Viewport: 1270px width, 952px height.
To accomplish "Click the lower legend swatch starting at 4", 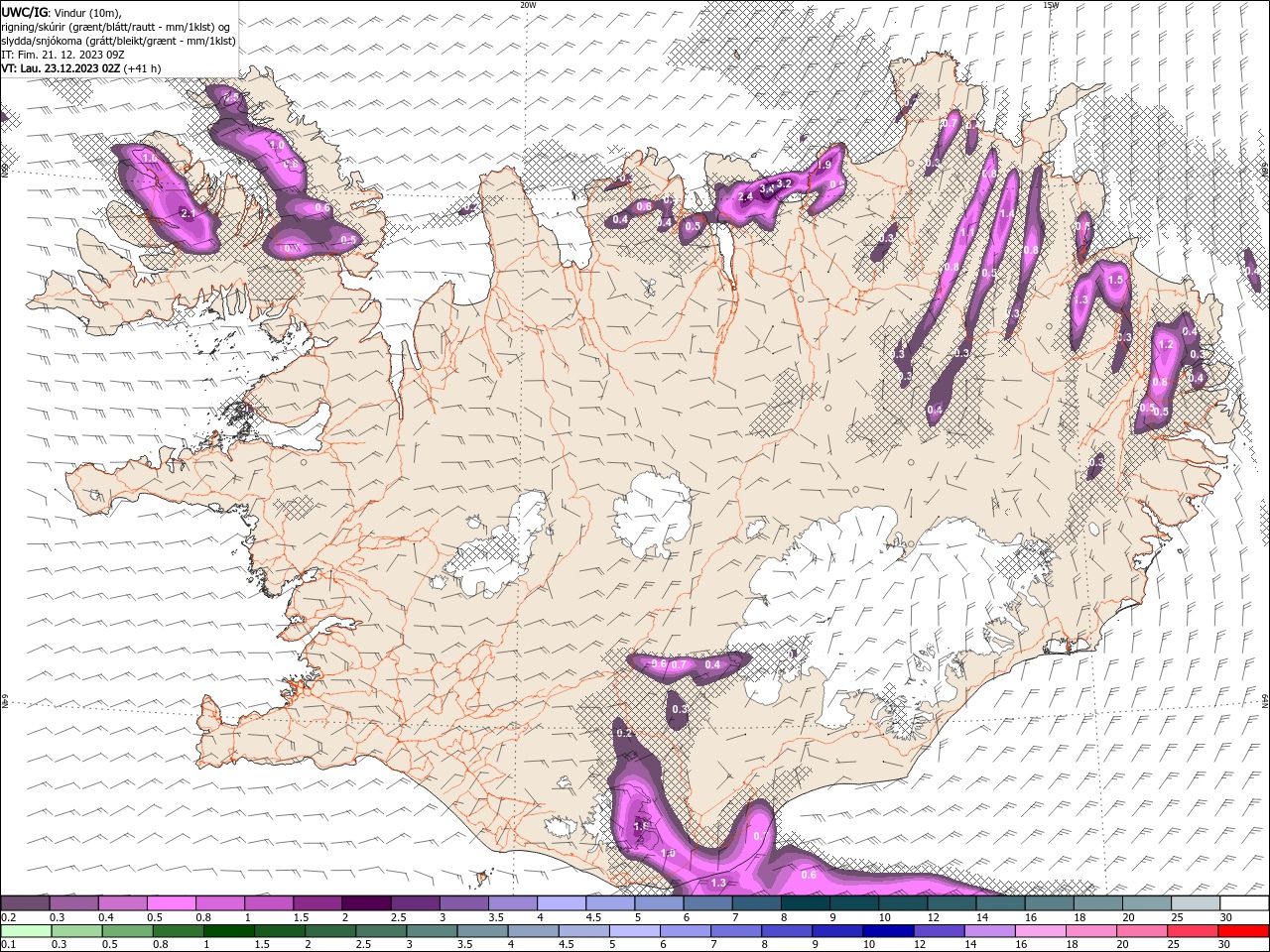I will [533, 931].
